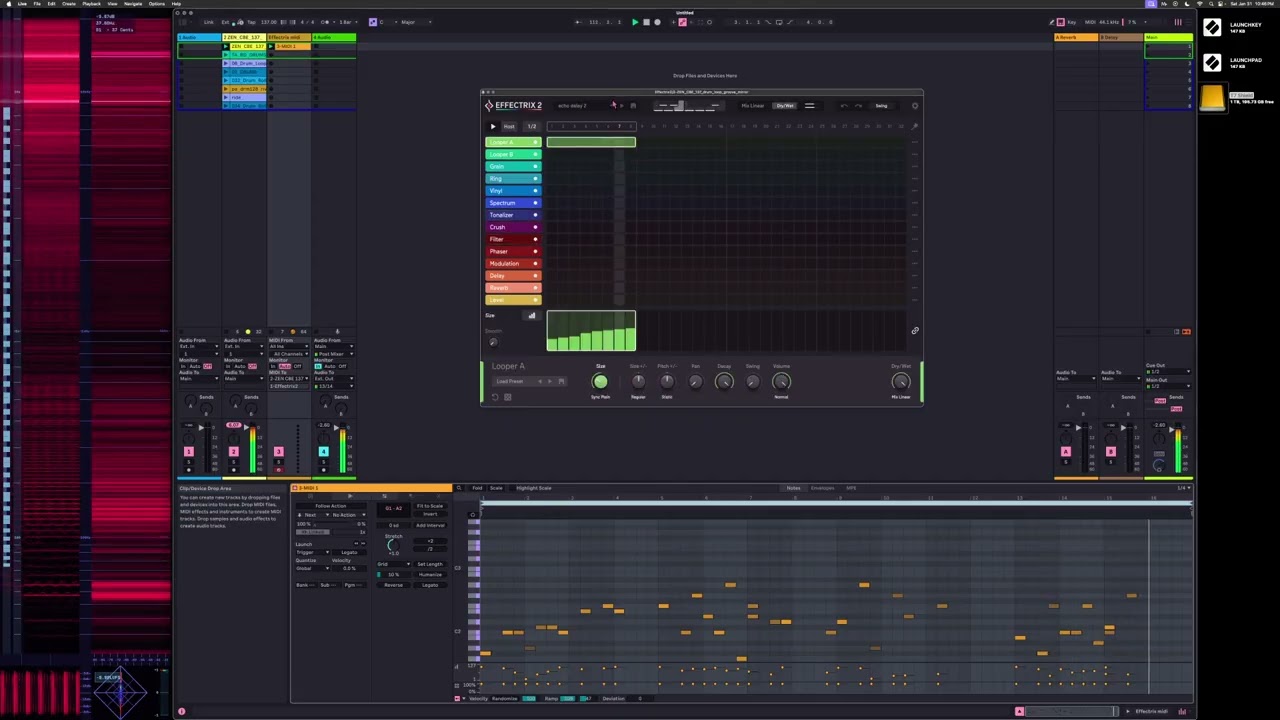Click the link chain icon beside the modulation lane
Viewport: 1280px width, 720px height.
(x=915, y=330)
